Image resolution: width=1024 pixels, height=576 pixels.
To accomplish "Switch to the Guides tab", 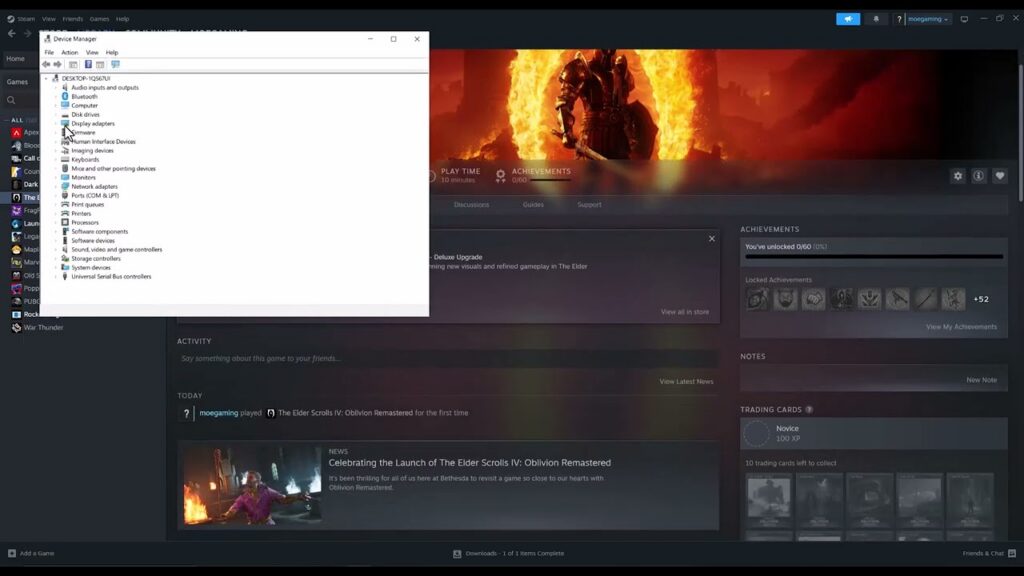I will pos(533,205).
